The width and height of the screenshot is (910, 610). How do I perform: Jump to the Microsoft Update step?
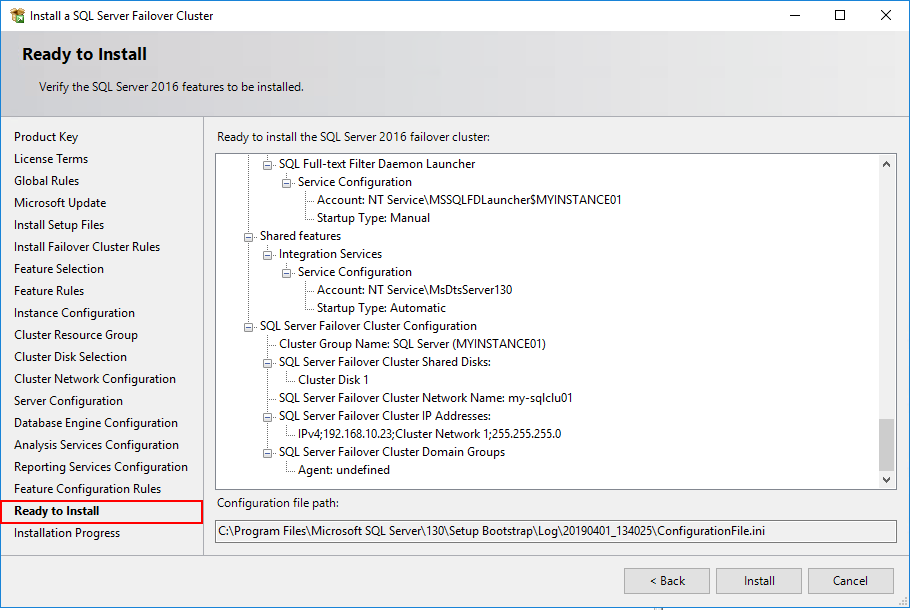60,203
